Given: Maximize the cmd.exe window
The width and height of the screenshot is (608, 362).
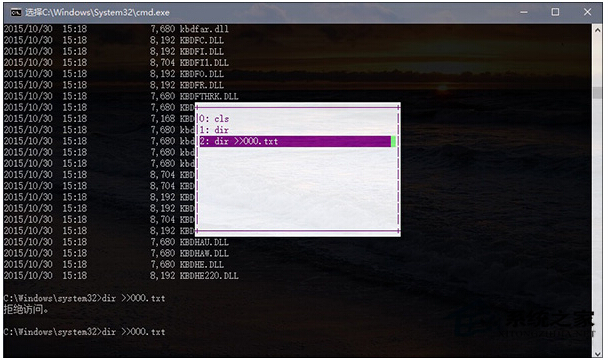Looking at the screenshot, I should point(555,12).
